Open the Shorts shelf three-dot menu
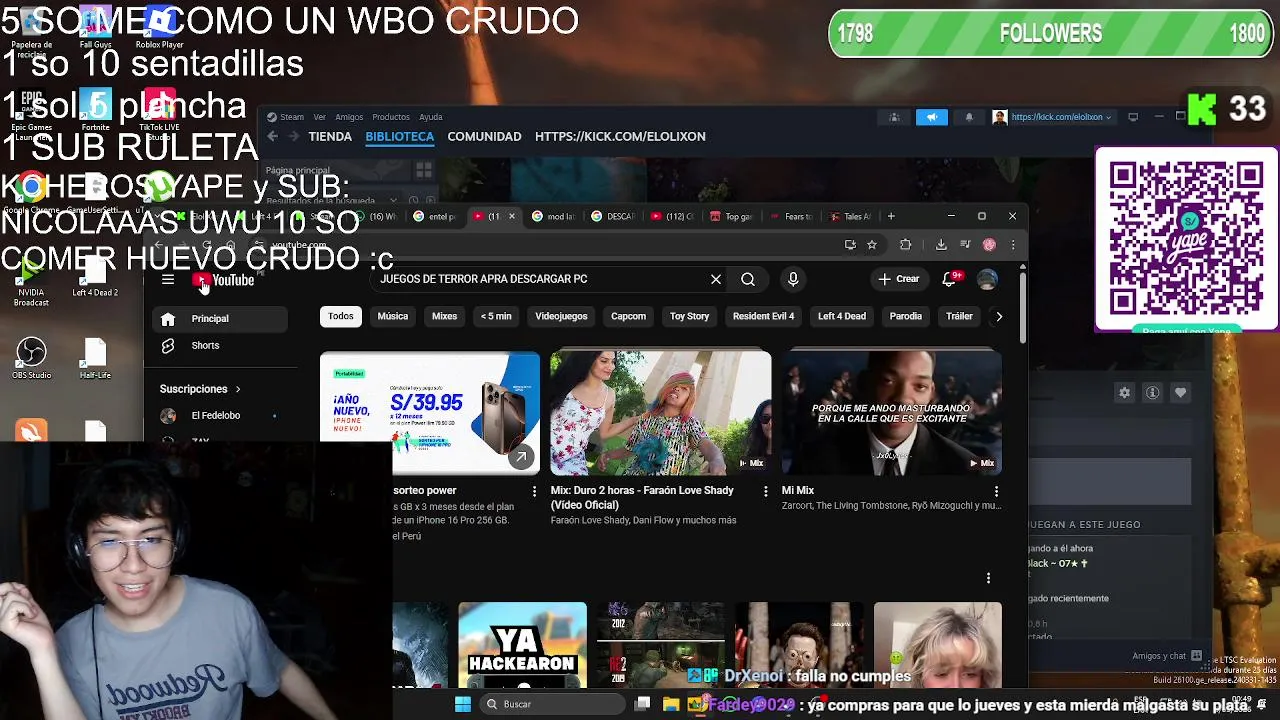Image resolution: width=1280 pixels, height=720 pixels. (988, 578)
